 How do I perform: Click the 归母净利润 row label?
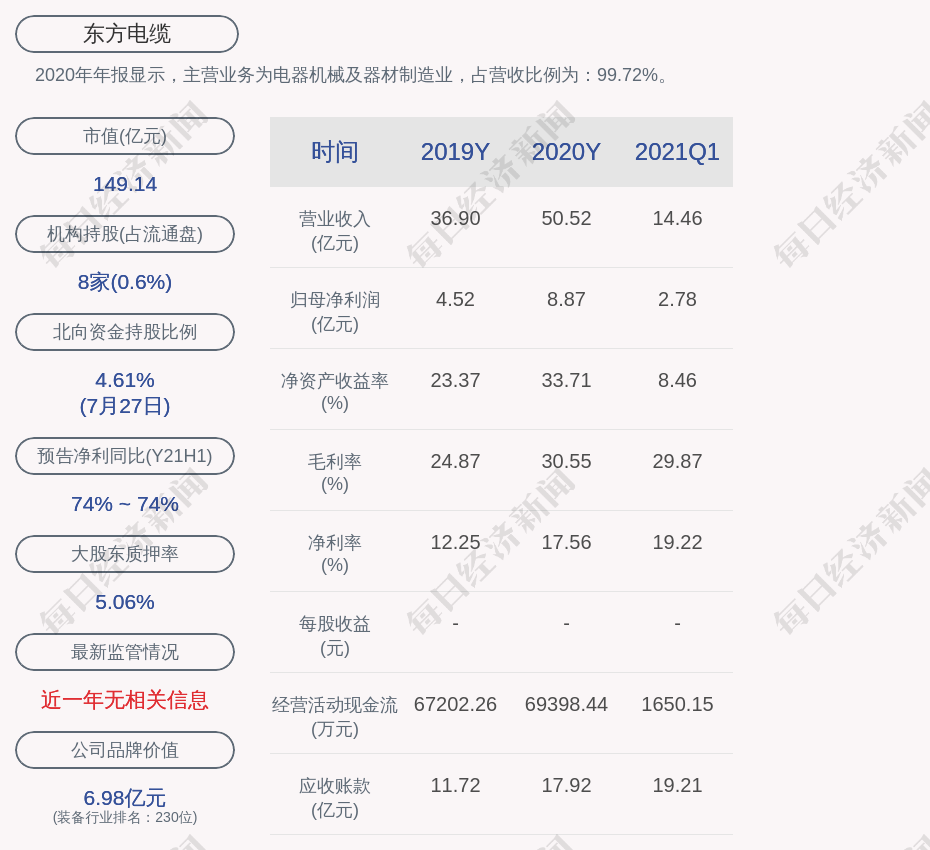click(x=335, y=312)
